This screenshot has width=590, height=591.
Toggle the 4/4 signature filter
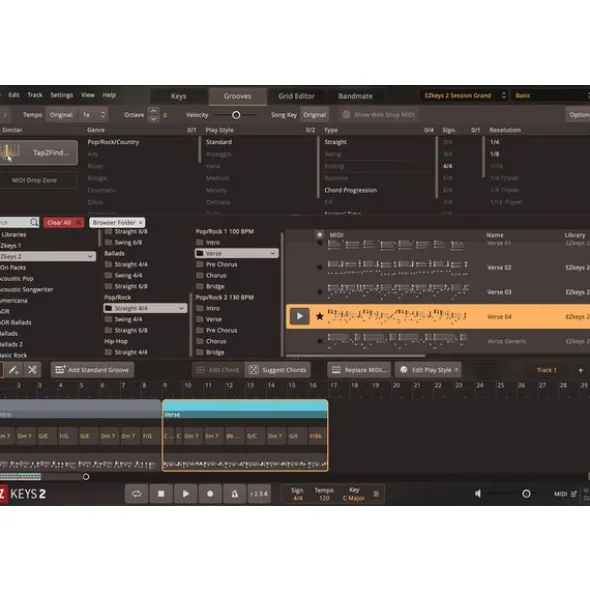pos(447,166)
